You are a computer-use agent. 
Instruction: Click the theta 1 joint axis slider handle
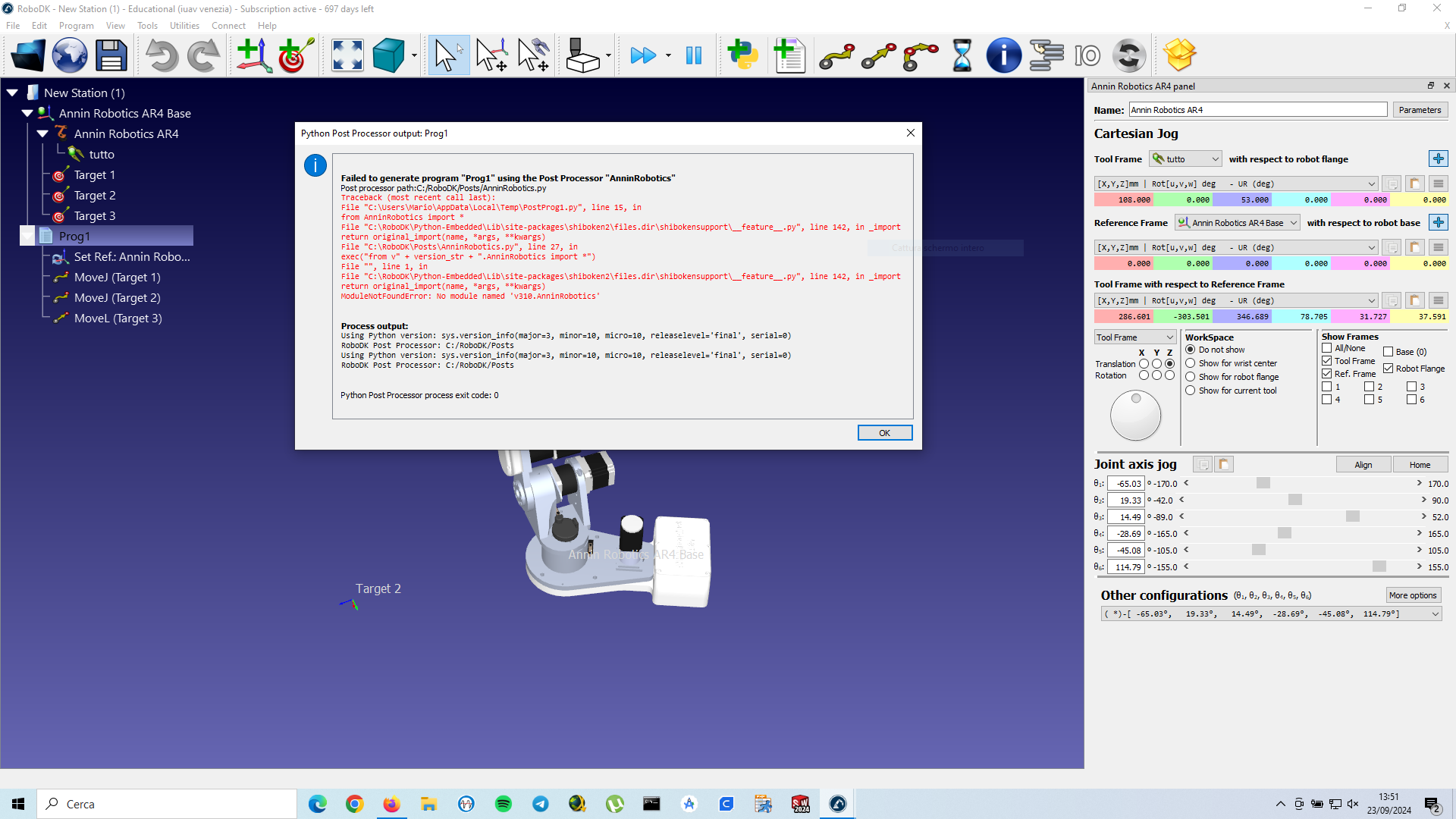[1263, 484]
